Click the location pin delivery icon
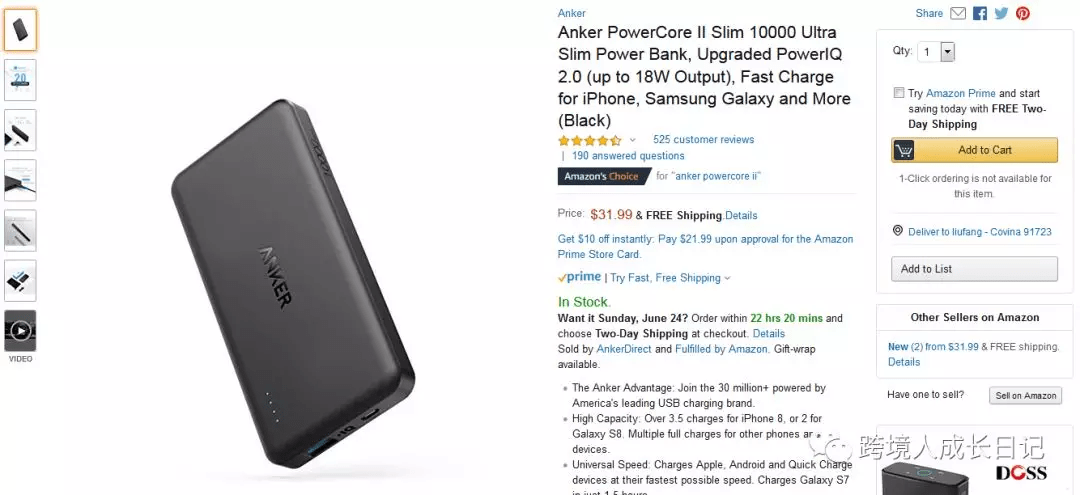This screenshot has width=1080, height=495. click(x=897, y=231)
